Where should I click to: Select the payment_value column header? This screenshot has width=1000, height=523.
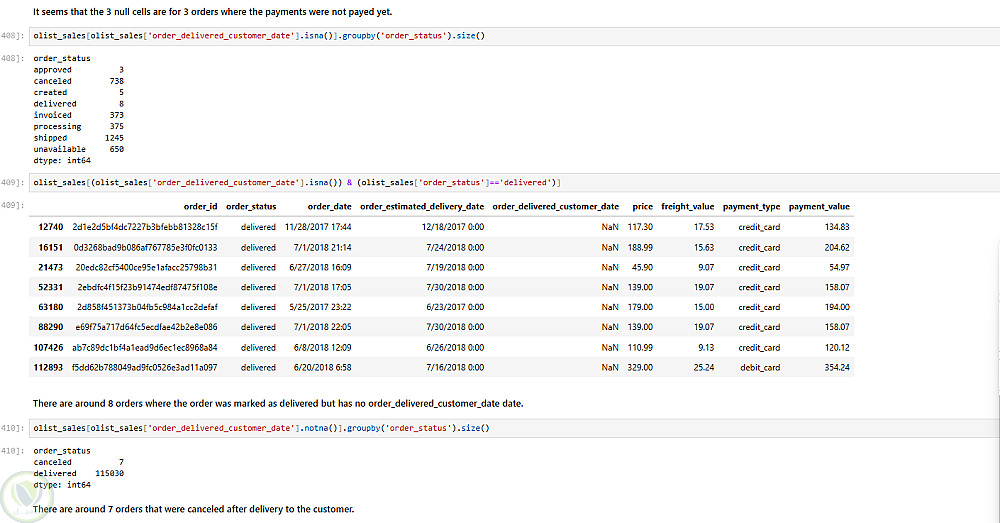(x=819, y=207)
